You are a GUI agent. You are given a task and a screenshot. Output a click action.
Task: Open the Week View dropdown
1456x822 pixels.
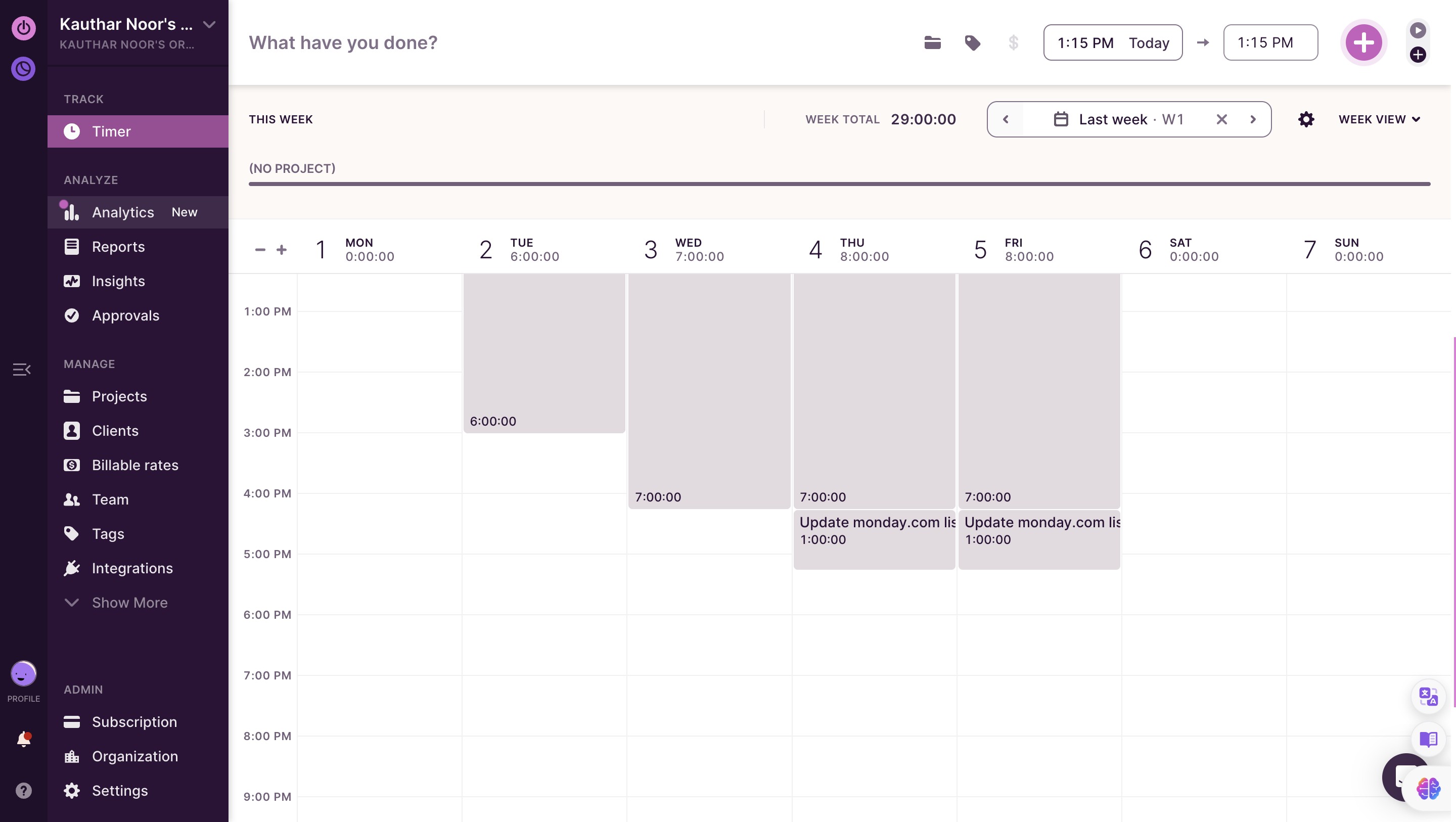tap(1379, 119)
